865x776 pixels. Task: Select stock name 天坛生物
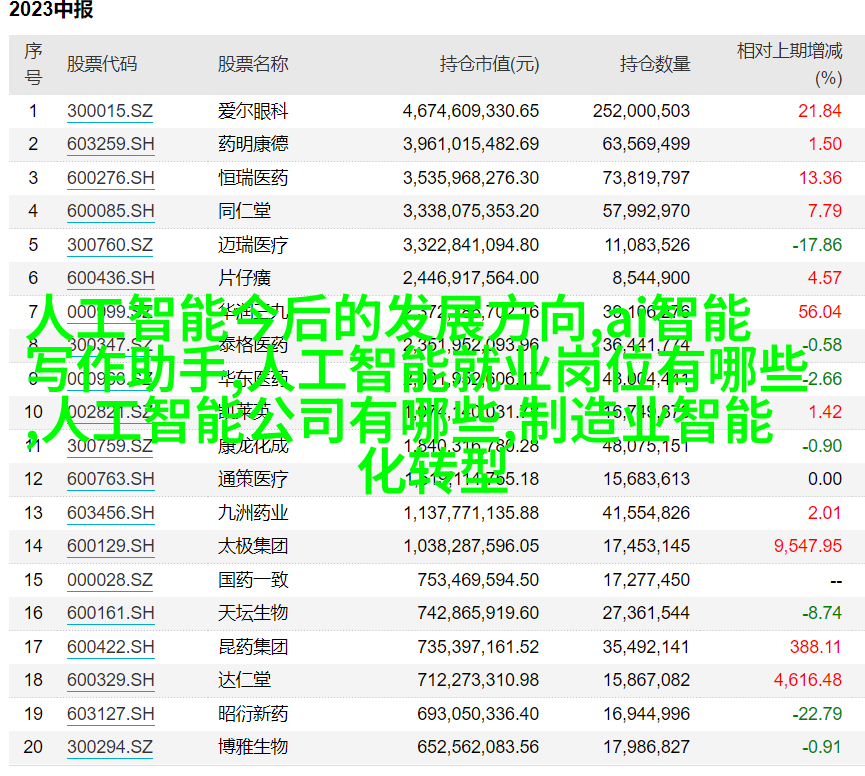253,613
